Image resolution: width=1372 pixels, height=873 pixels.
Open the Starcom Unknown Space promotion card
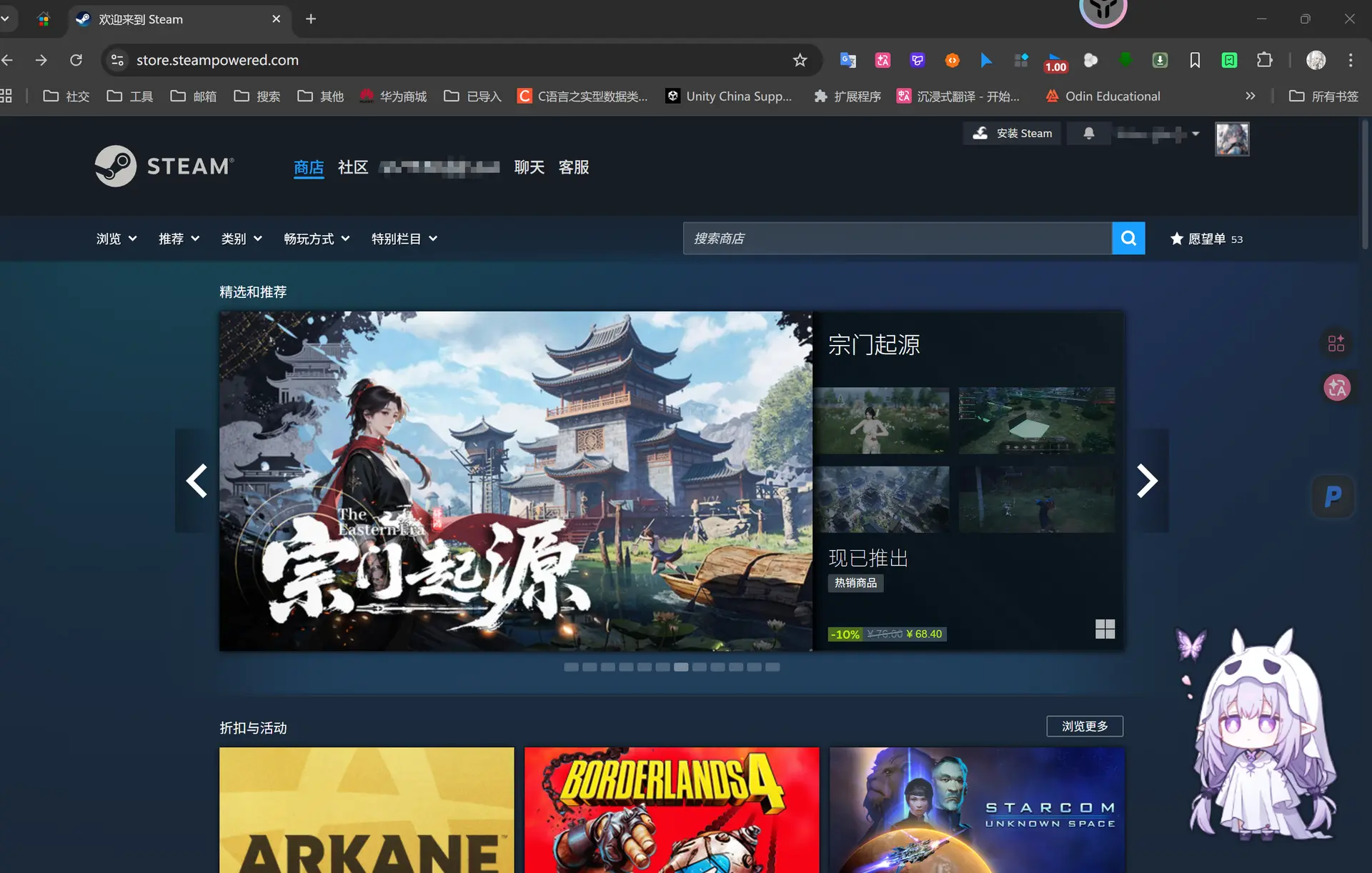[977, 810]
